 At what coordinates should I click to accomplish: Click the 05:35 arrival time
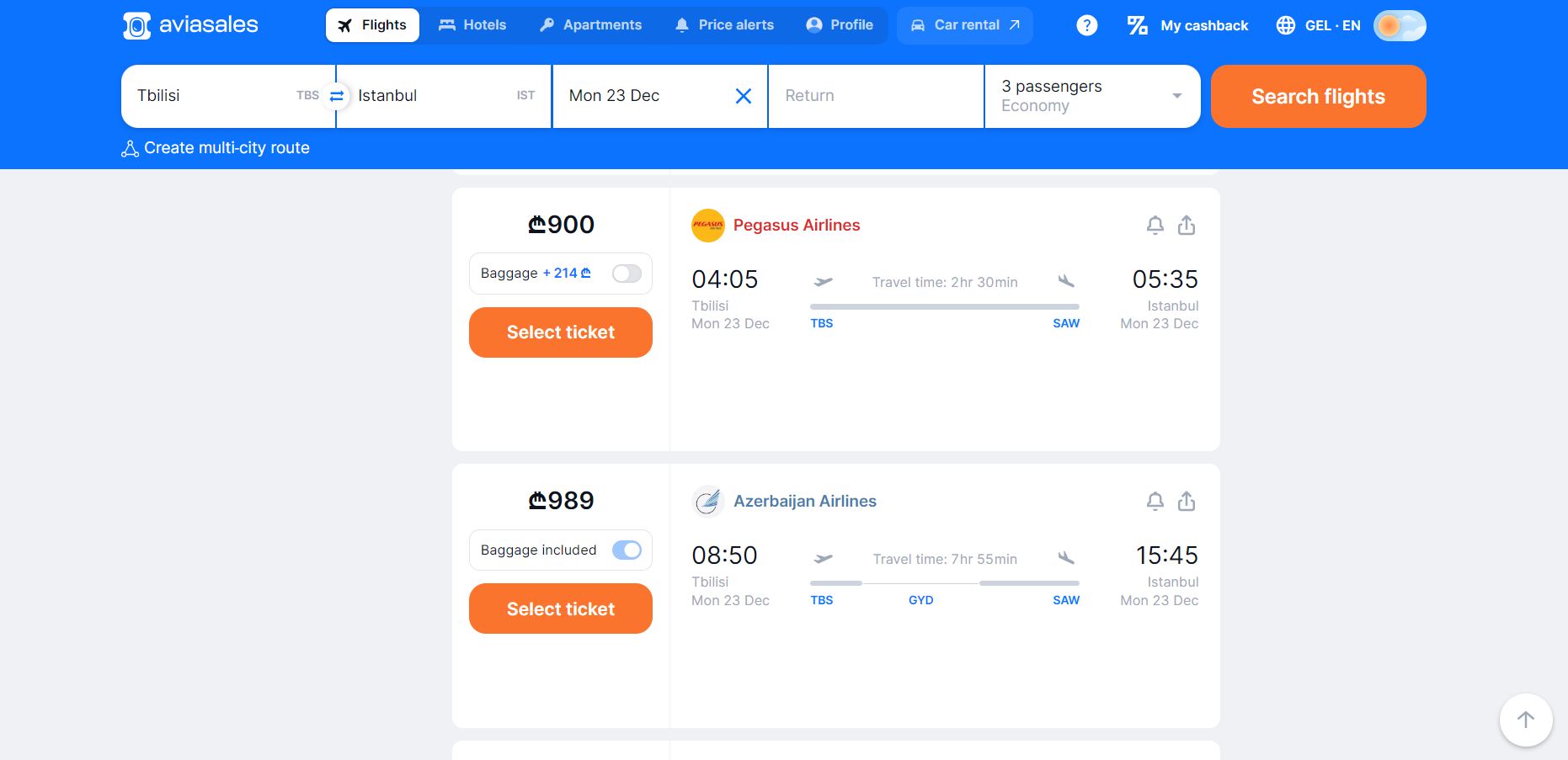coord(1165,279)
